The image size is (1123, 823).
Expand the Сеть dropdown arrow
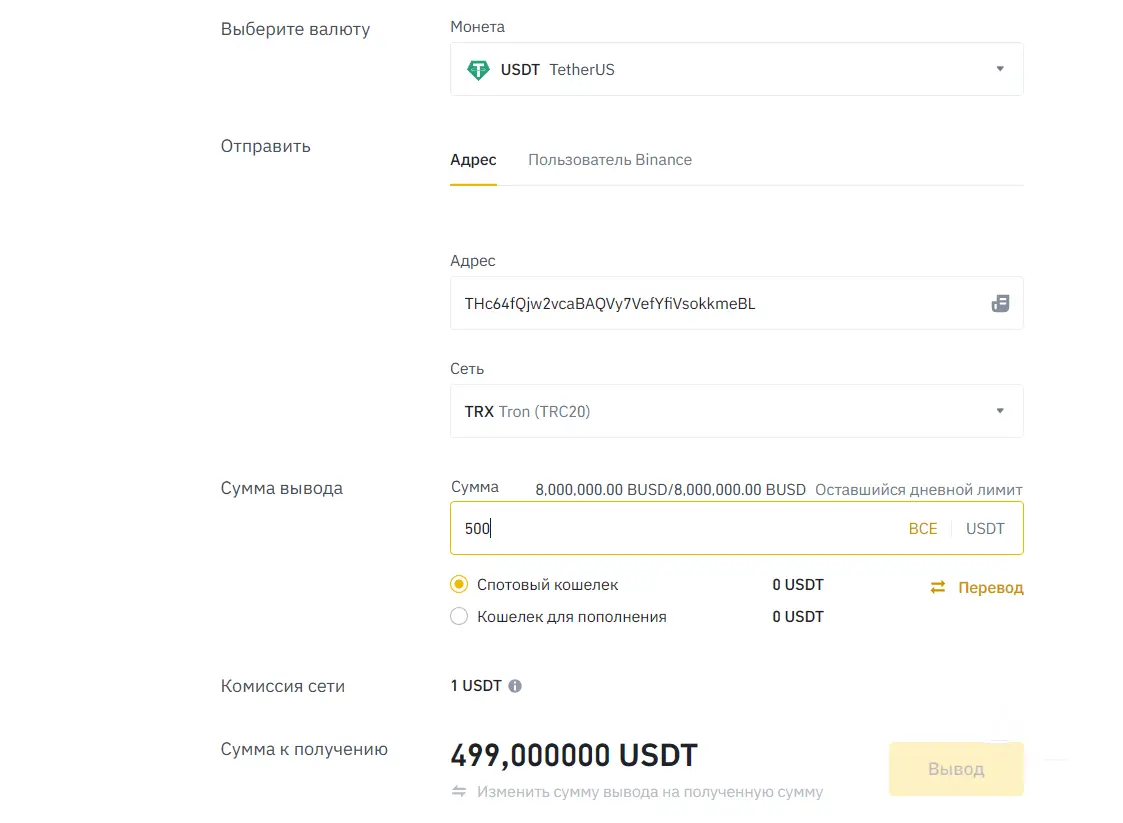click(x=1000, y=411)
